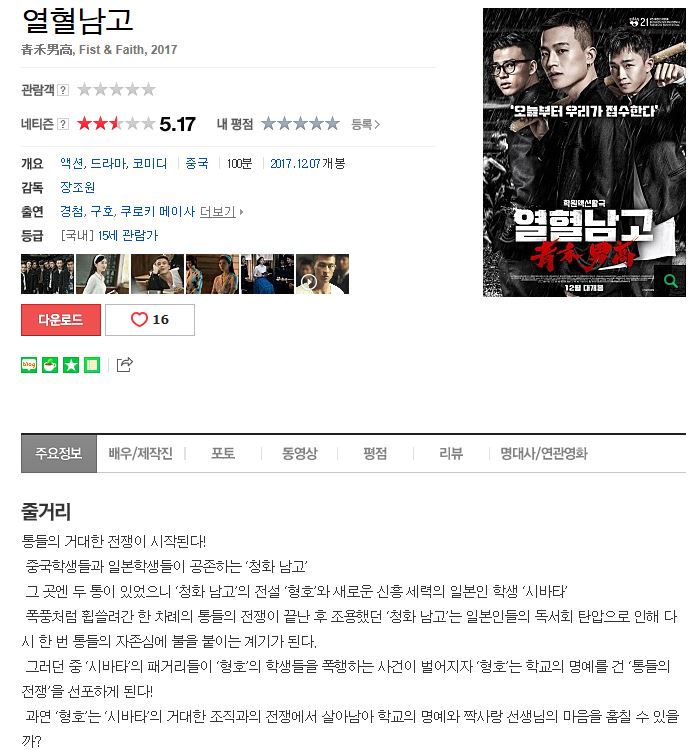
Task: Click the help icon next to 관람객
Action: [x=63, y=90]
